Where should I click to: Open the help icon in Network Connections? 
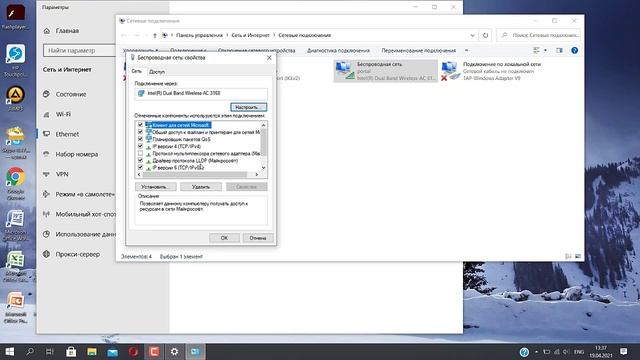tap(574, 51)
